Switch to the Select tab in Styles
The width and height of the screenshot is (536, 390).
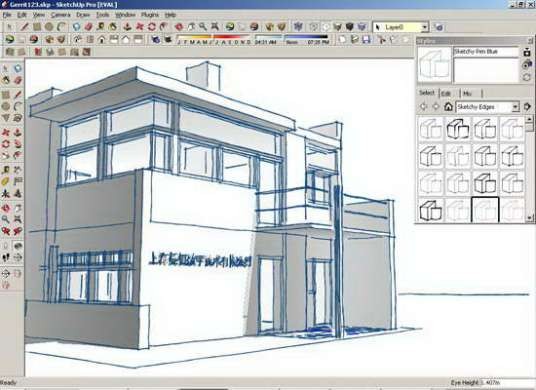[426, 93]
